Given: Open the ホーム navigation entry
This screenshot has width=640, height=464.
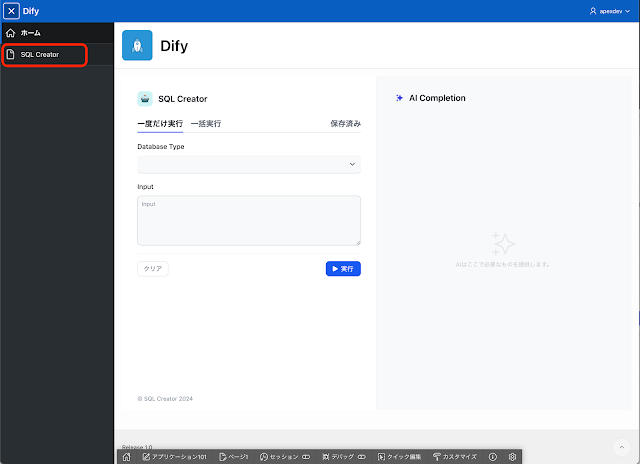Looking at the screenshot, I should point(57,33).
